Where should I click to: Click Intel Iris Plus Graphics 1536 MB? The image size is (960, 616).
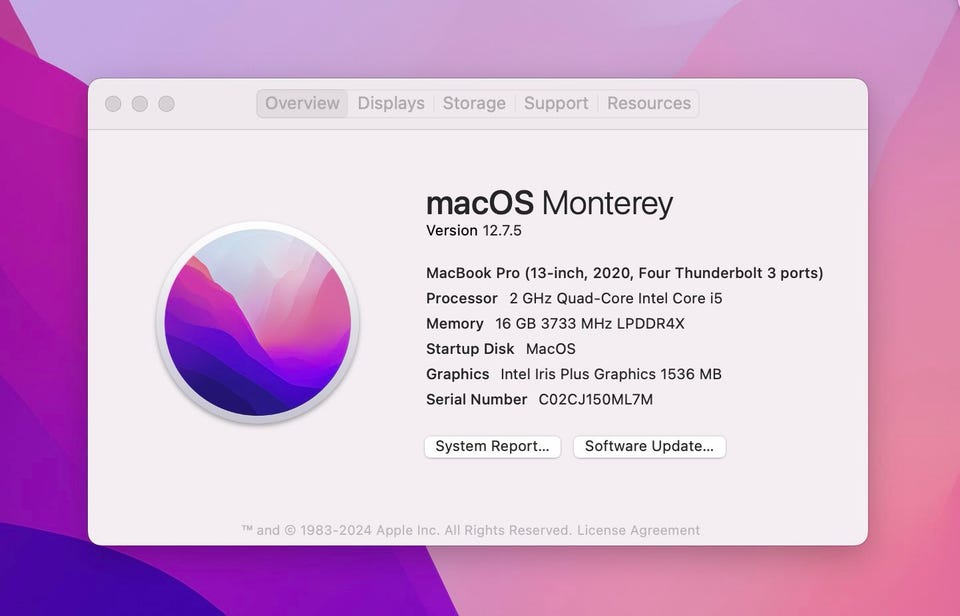click(x=611, y=374)
